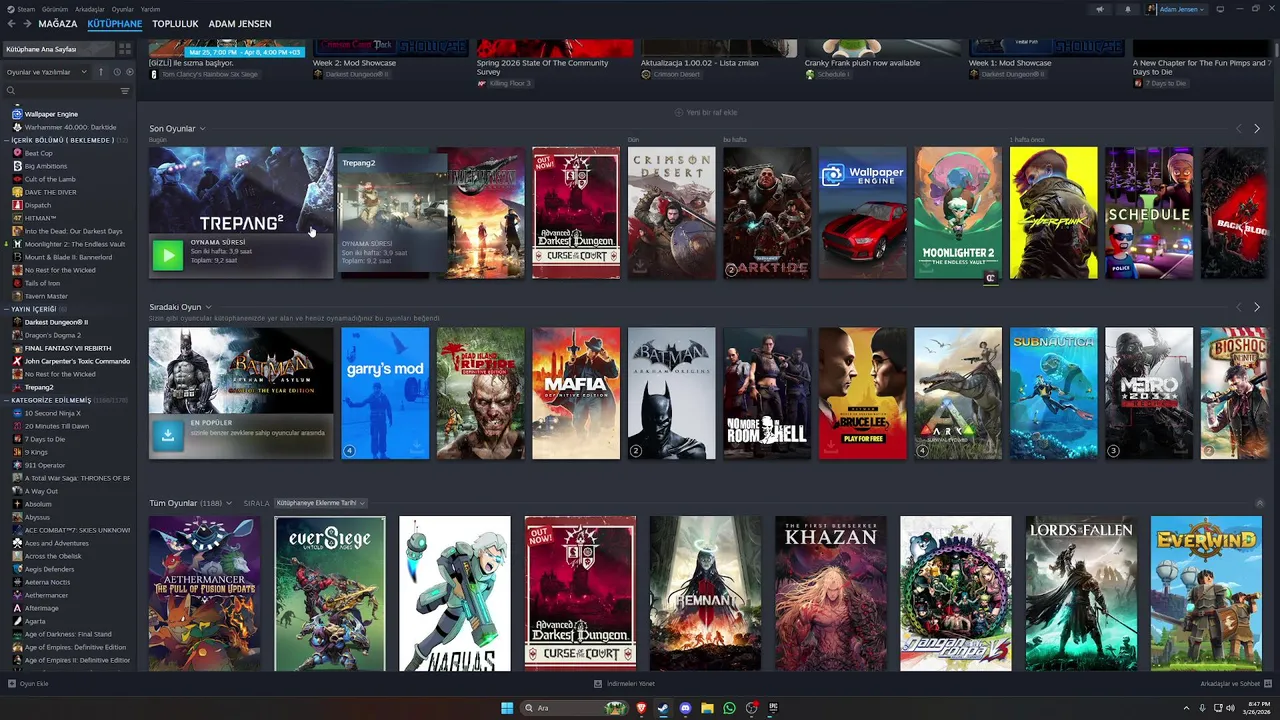Open the Arkadaşlar menu
1280x720 pixels.
tap(90, 9)
